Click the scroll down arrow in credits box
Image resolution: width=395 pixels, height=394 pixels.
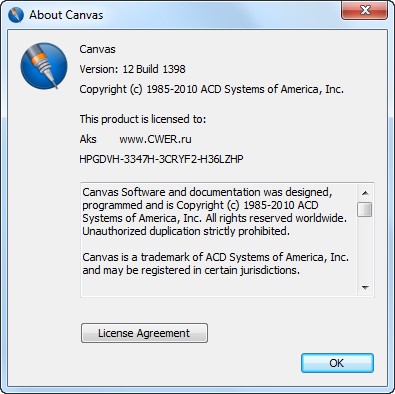tap(365, 287)
